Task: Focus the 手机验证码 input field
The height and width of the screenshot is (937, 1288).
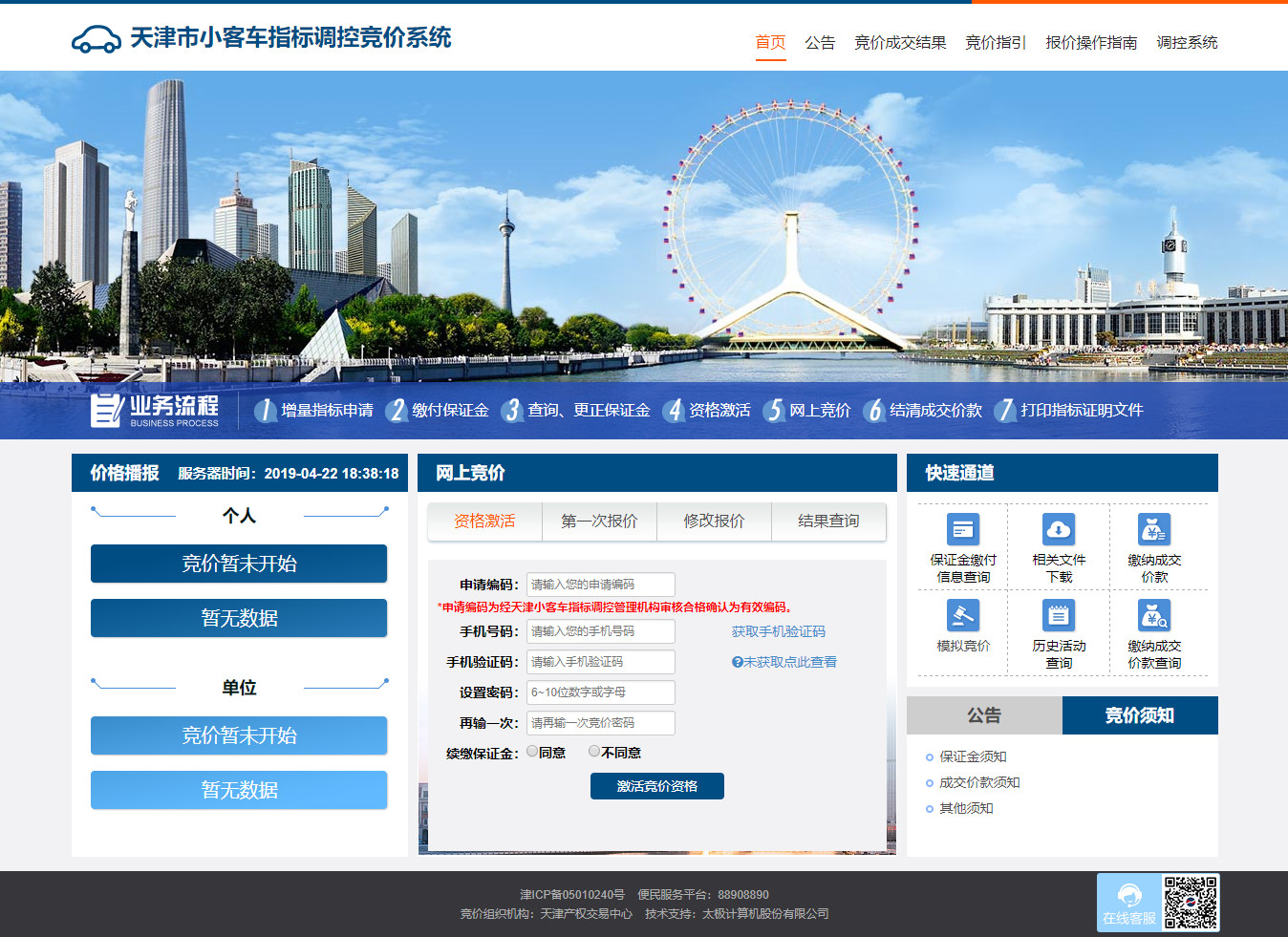Action: [601, 662]
